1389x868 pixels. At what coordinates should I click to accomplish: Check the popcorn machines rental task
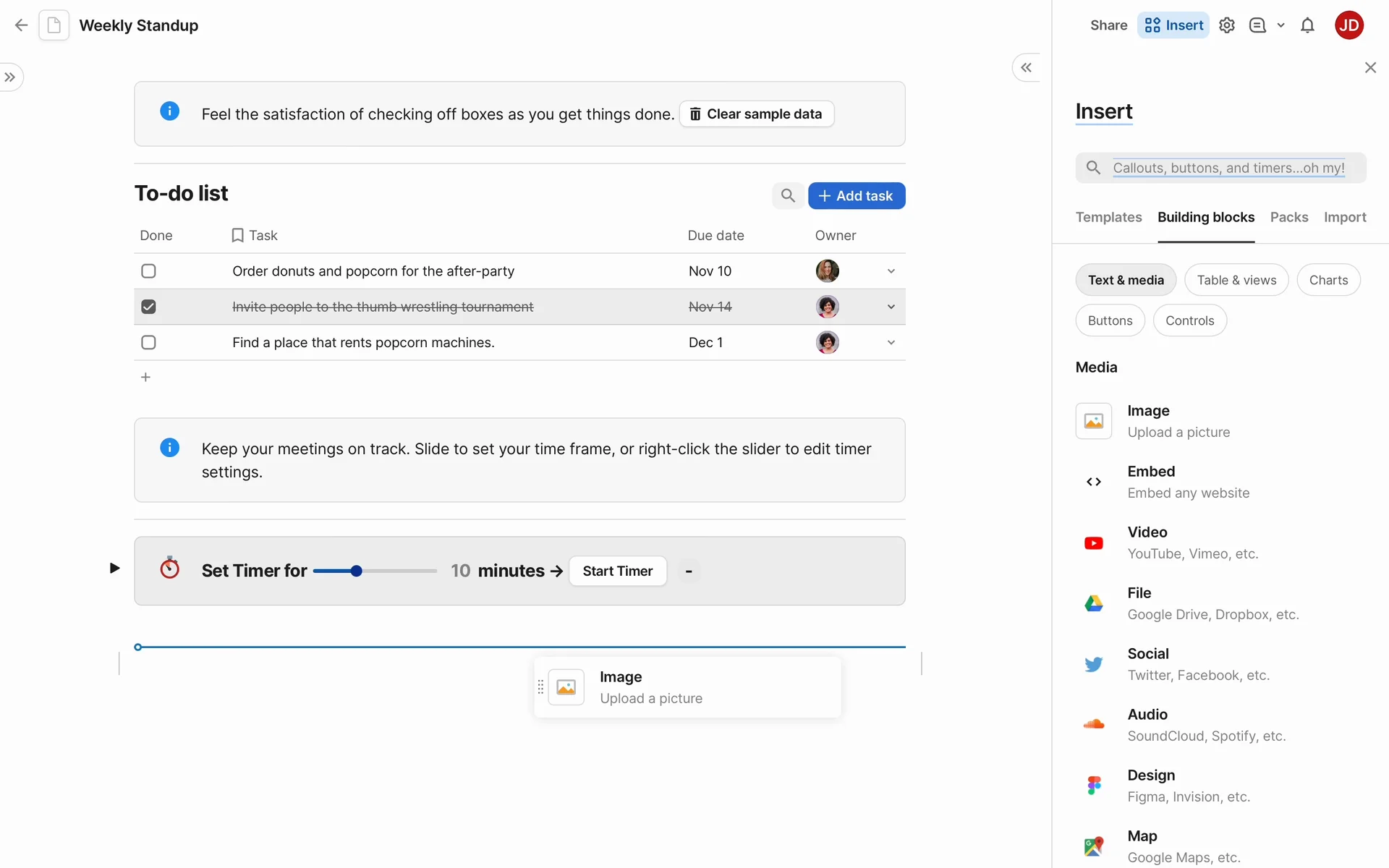pyautogui.click(x=148, y=342)
